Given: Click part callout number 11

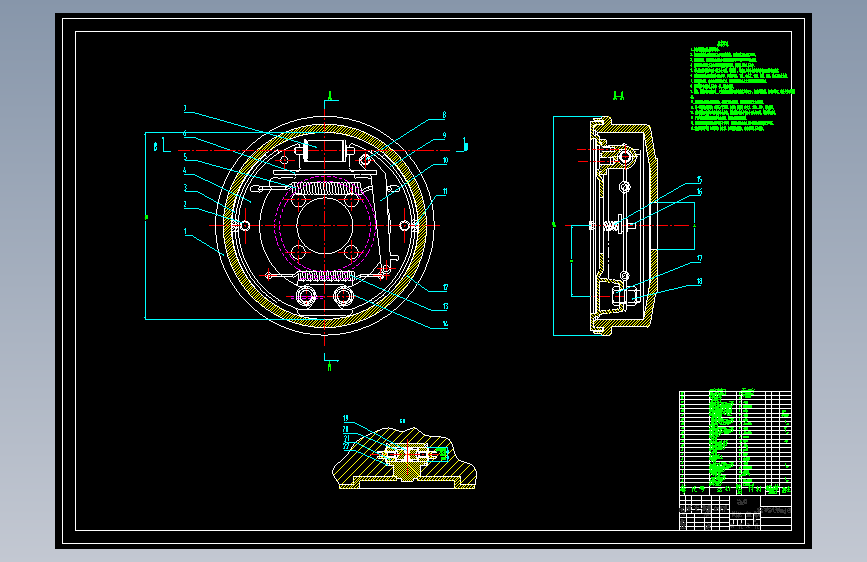Looking at the screenshot, I should coord(445,192).
